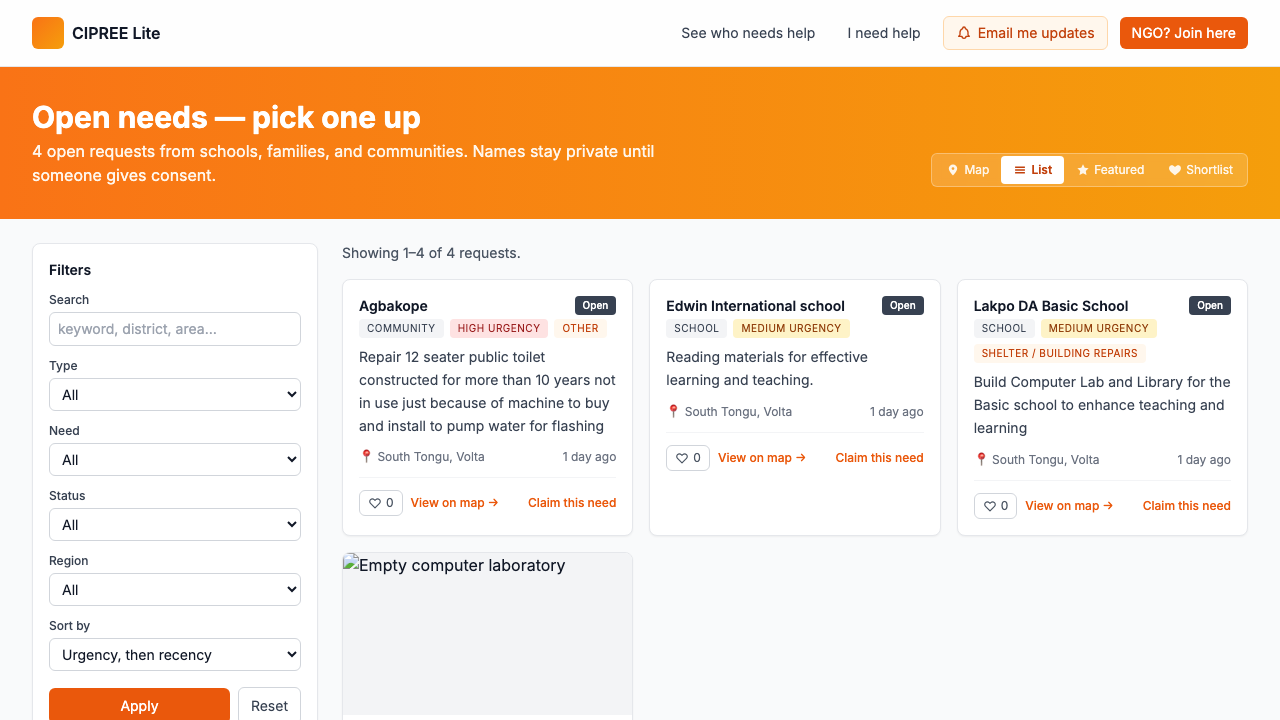Switch to the Shortlist view tab
The image size is (1280, 720).
[1201, 170]
